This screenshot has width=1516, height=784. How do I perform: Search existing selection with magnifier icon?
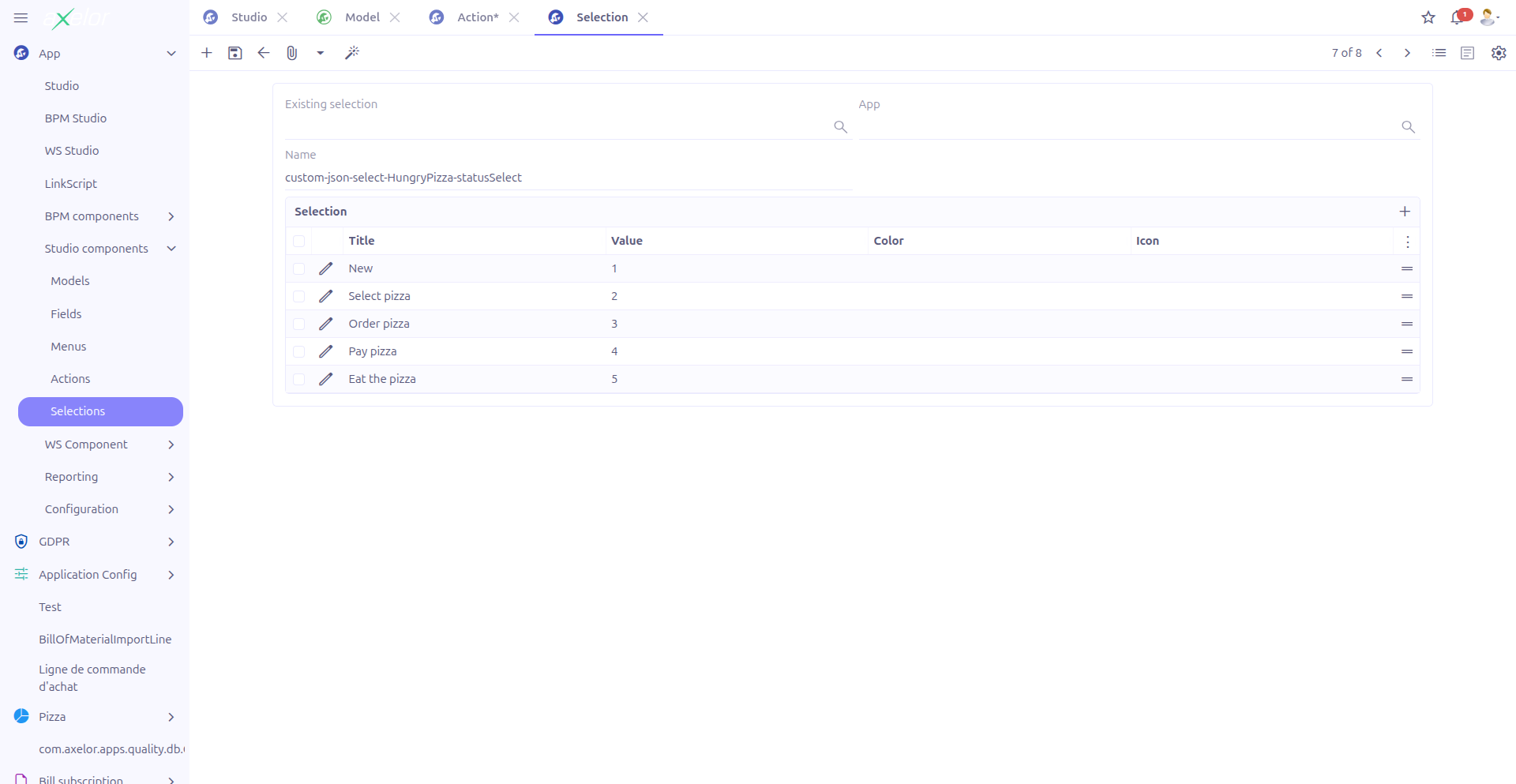click(x=840, y=127)
